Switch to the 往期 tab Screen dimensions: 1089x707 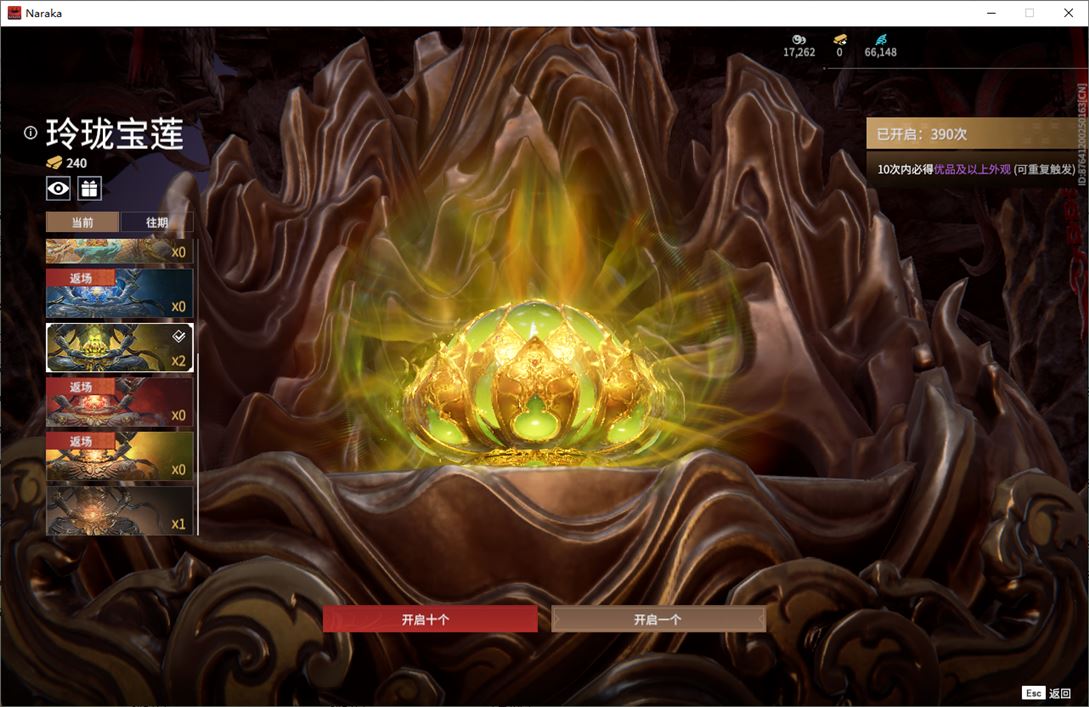tap(157, 222)
